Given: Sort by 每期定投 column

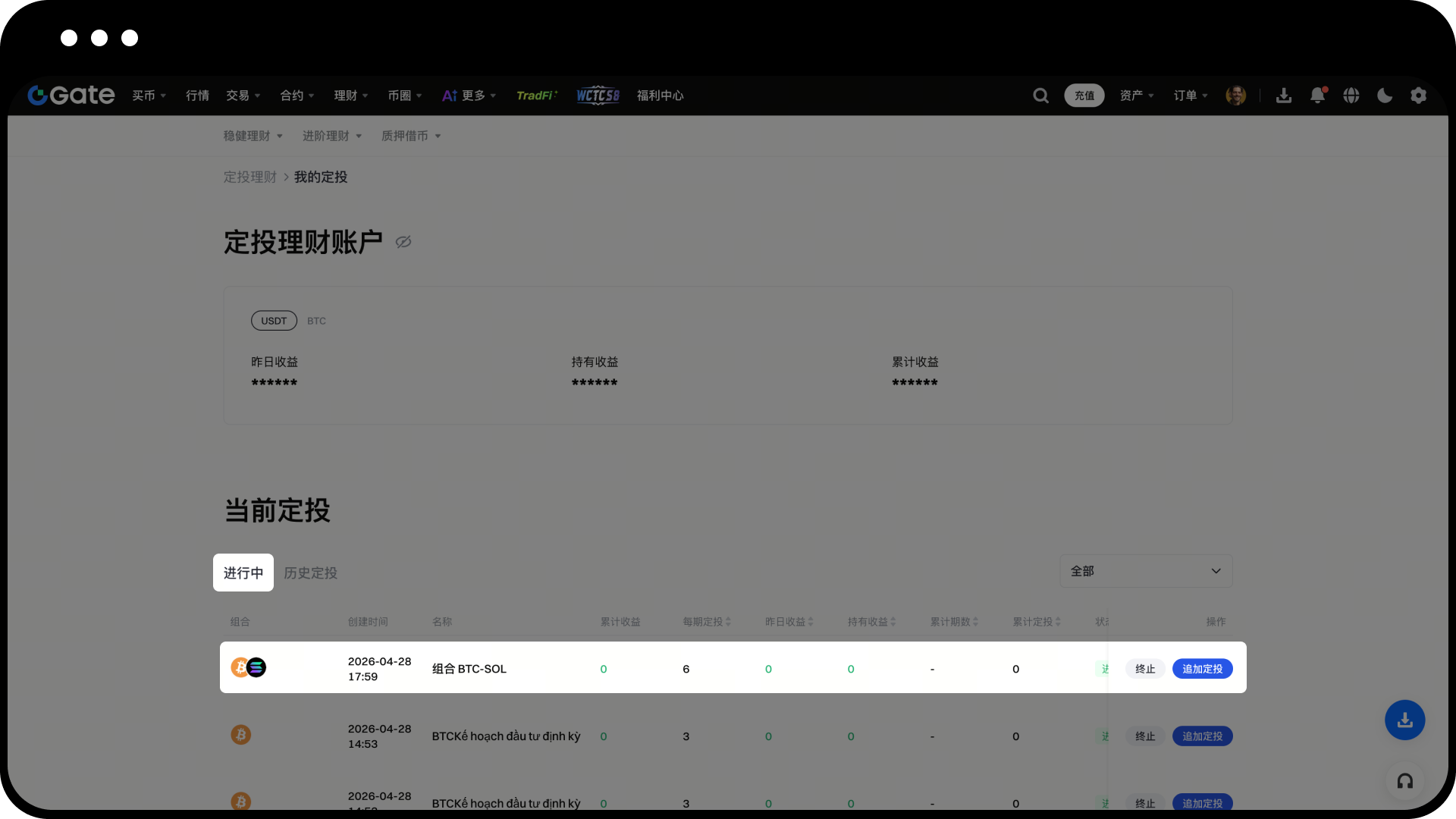Looking at the screenshot, I should [x=707, y=622].
